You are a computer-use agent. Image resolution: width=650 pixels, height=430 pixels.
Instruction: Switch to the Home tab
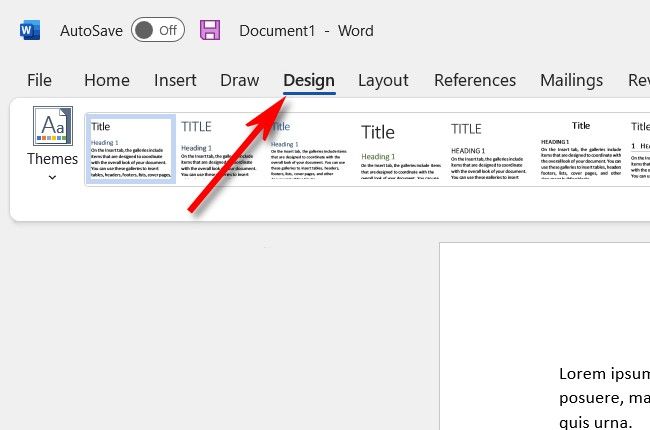pyautogui.click(x=107, y=80)
